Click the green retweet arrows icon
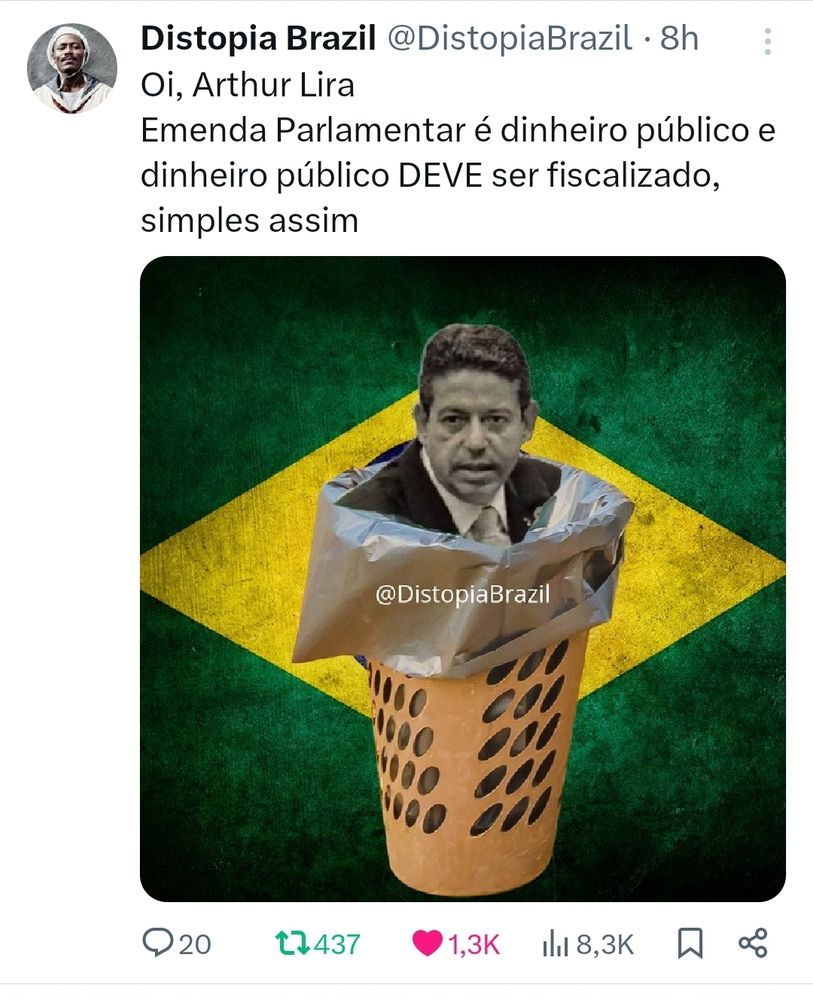Screen dimensions: 813x1000 tap(292, 943)
